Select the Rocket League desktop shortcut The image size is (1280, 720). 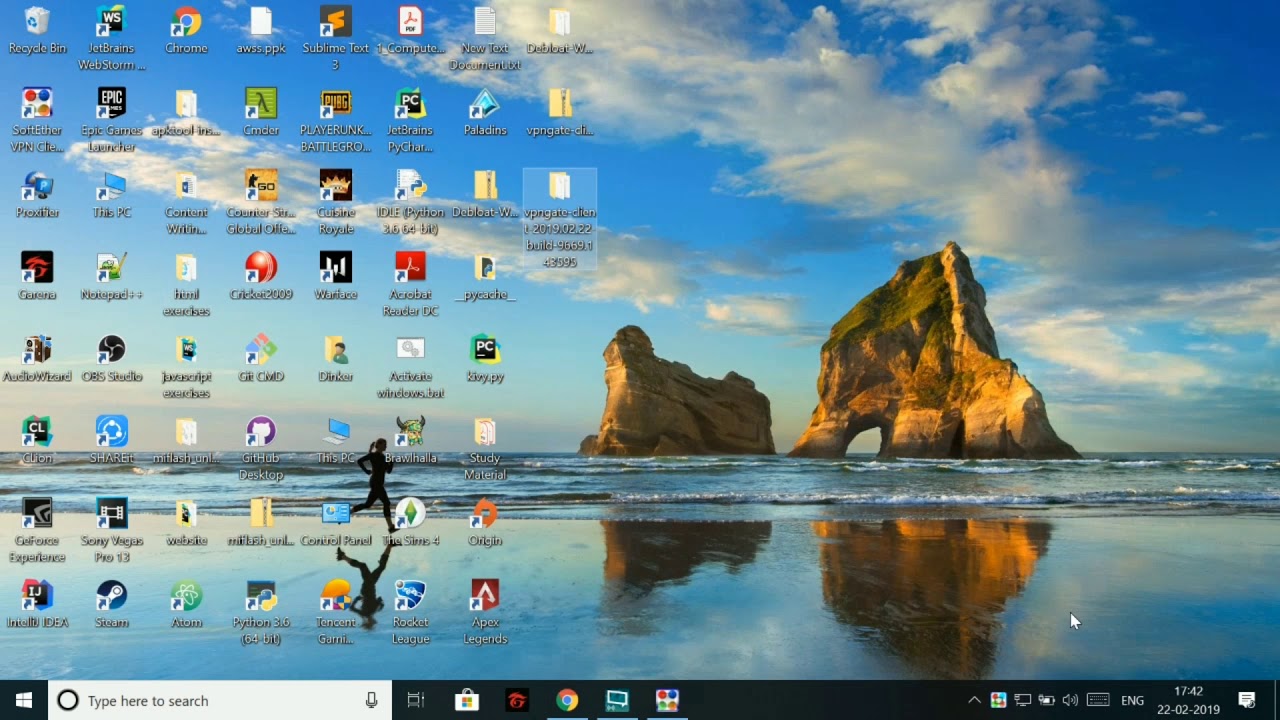[x=410, y=612]
